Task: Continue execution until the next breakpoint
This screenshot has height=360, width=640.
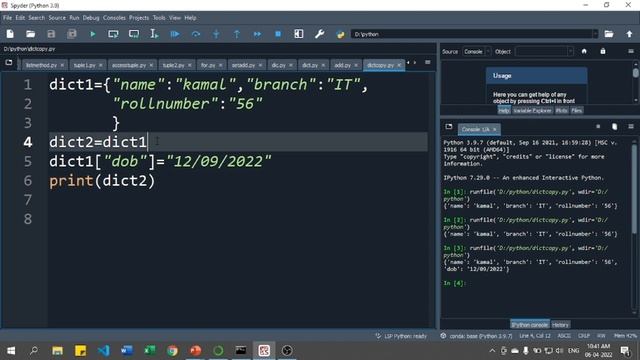Action: 257,34
